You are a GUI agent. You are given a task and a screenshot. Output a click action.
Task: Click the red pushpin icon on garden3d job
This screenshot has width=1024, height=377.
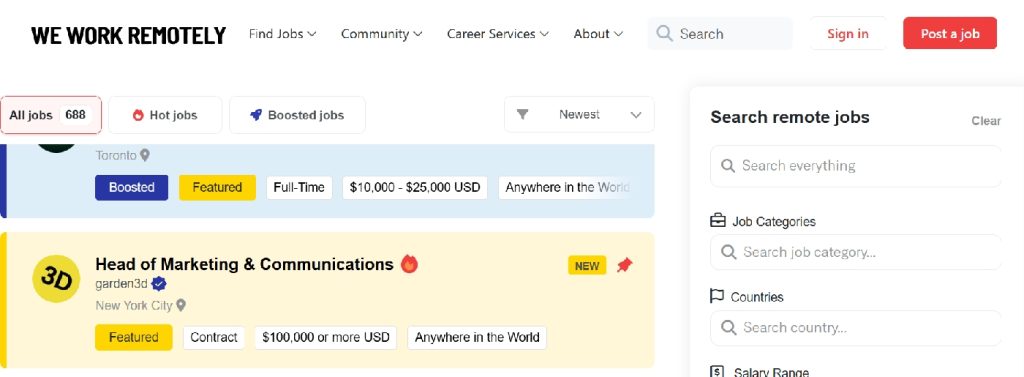coord(625,265)
